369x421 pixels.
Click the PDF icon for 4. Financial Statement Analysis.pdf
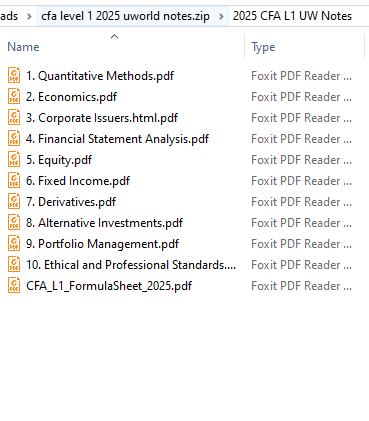[14, 138]
